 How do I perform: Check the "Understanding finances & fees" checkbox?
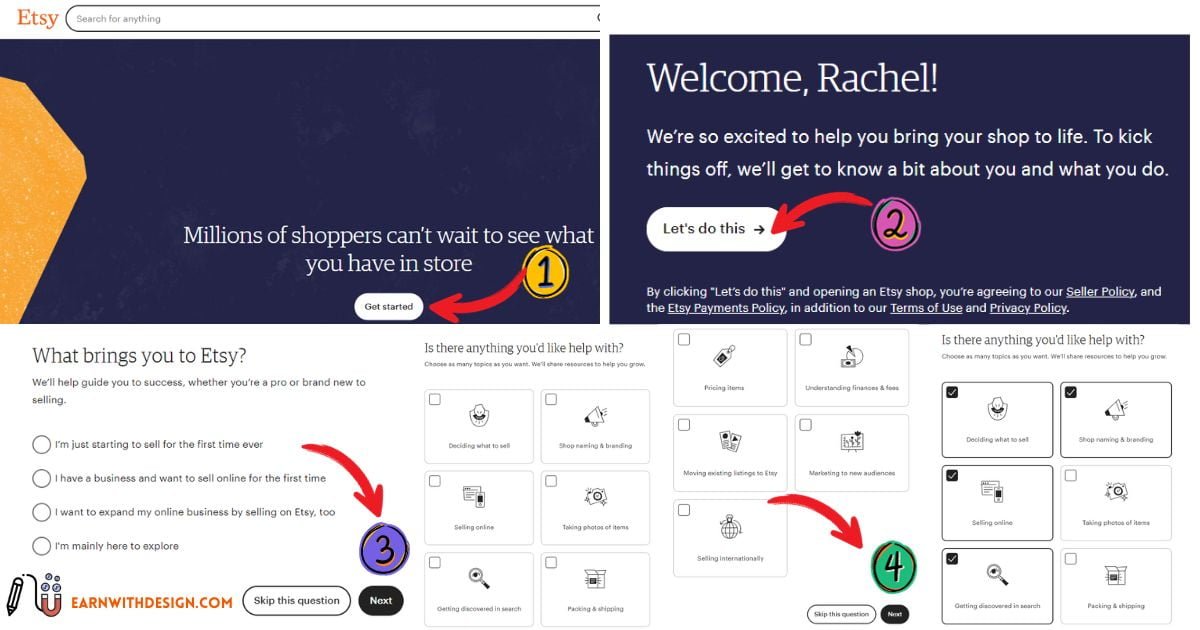click(x=805, y=339)
